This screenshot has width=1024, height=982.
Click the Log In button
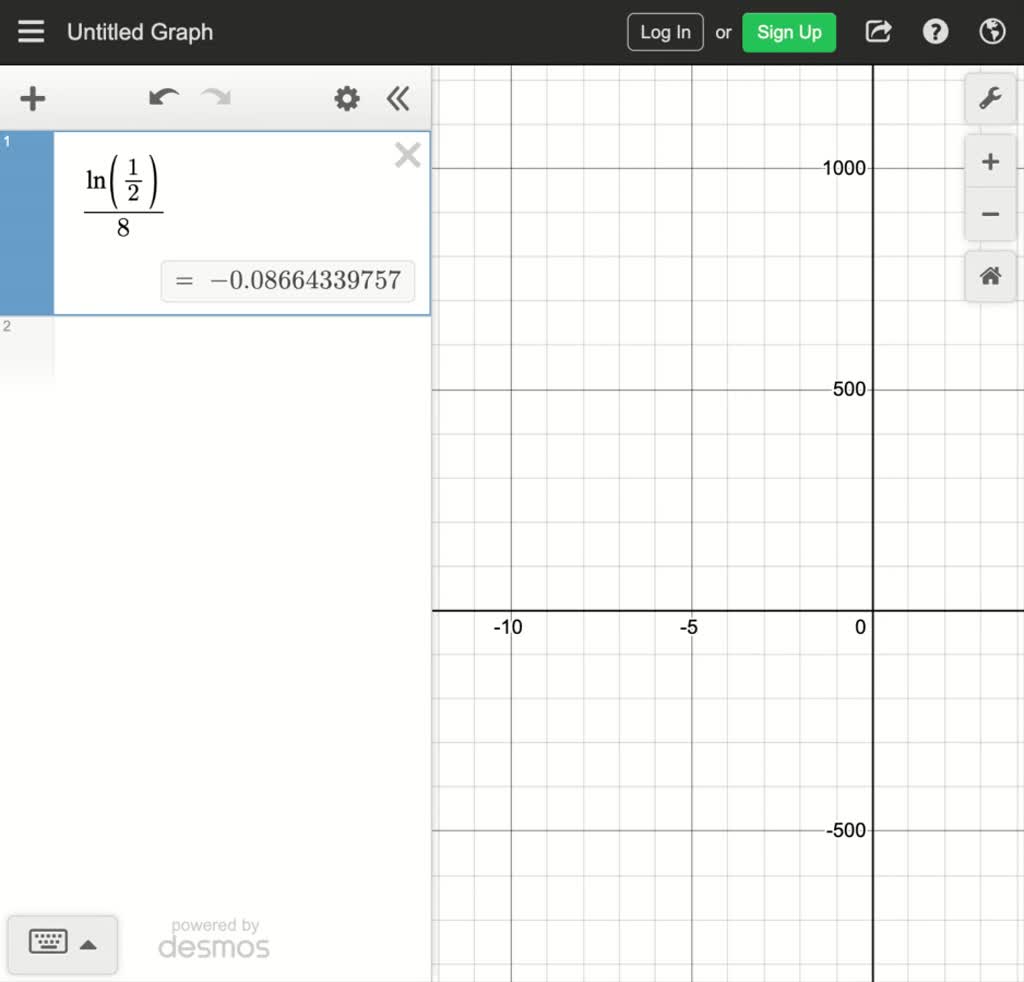pos(665,32)
